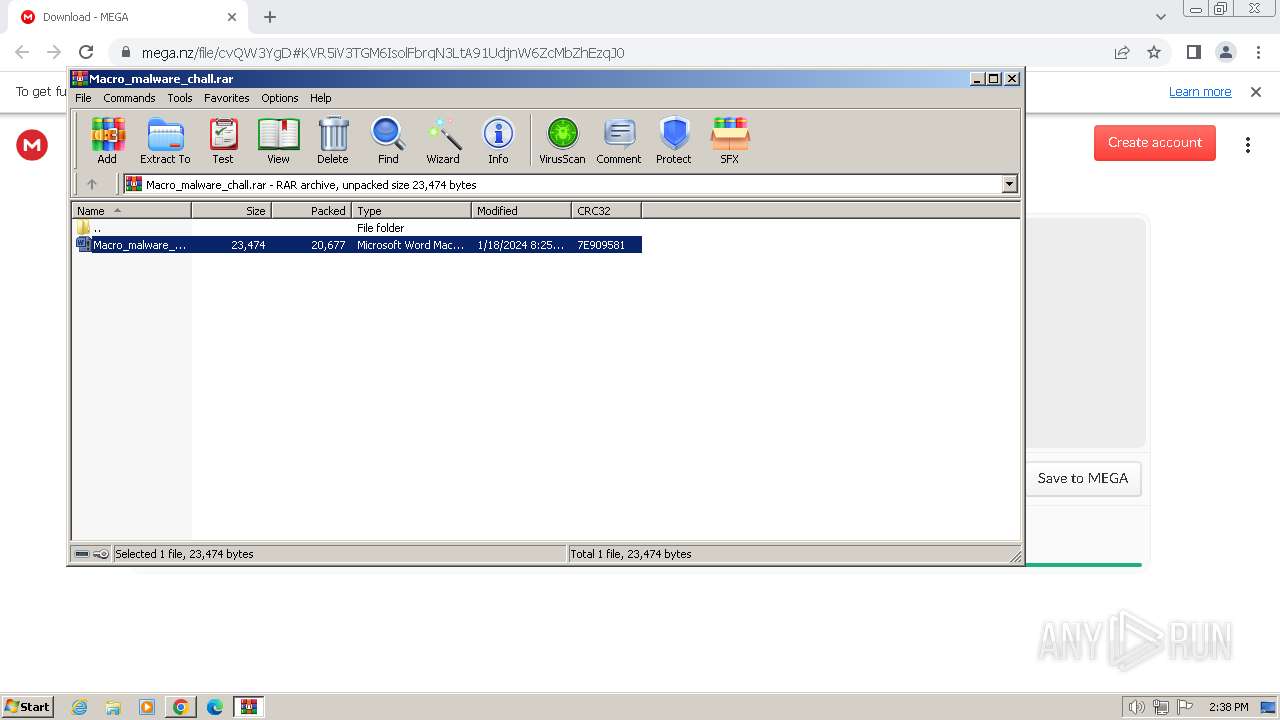This screenshot has width=1280, height=720.
Task: Expand the archive path dropdown
Action: (x=1009, y=184)
